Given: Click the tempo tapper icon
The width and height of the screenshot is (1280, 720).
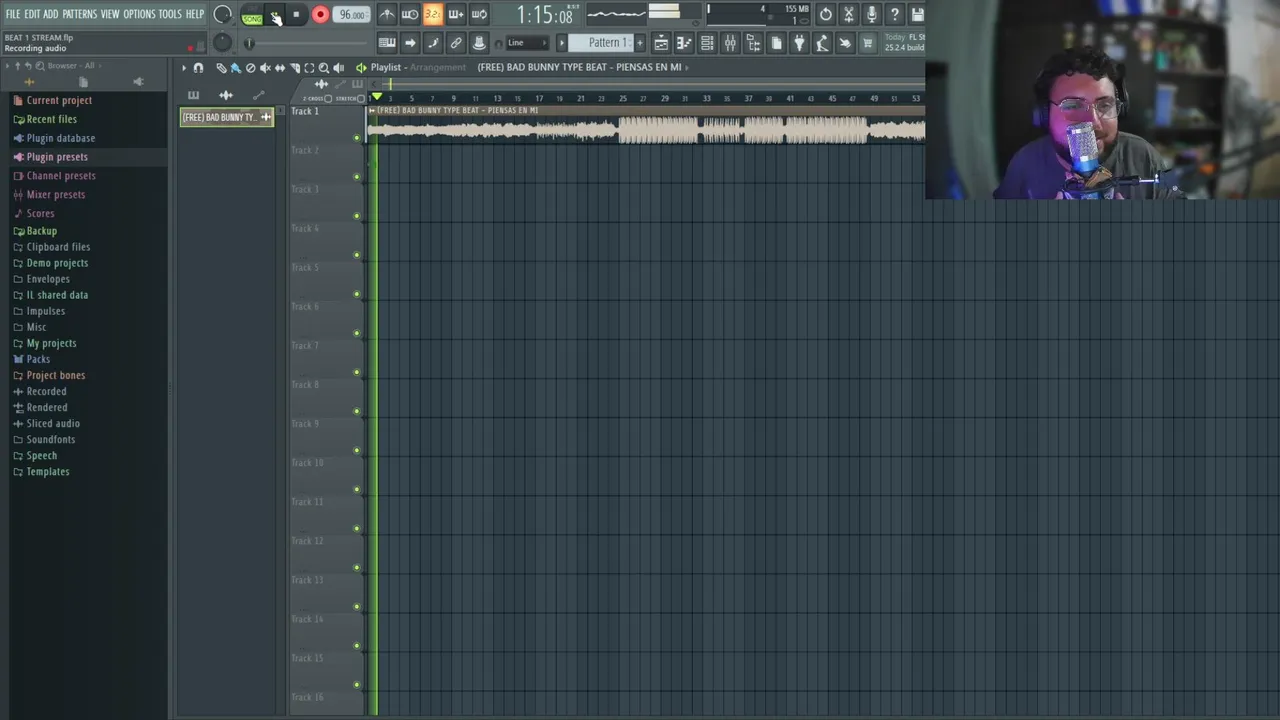Looking at the screenshot, I should (x=822, y=43).
